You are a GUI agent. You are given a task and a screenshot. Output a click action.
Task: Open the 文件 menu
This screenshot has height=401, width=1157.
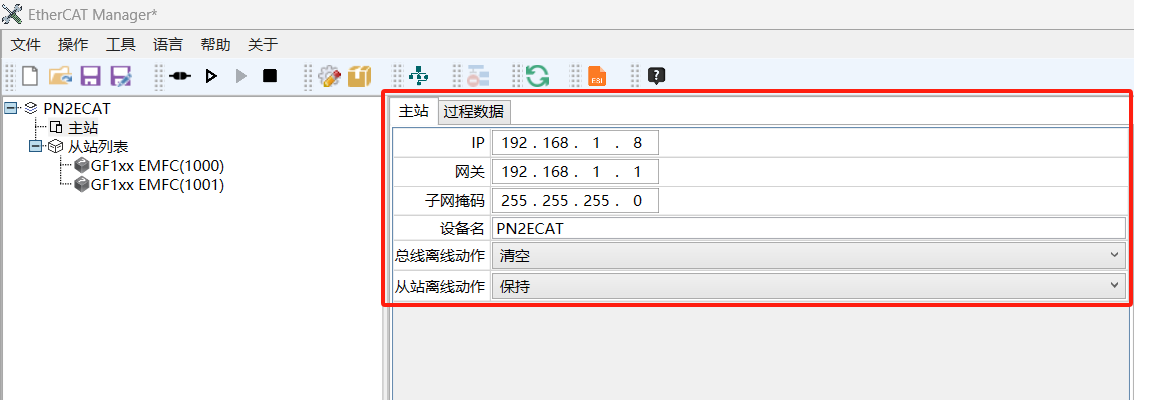click(25, 45)
